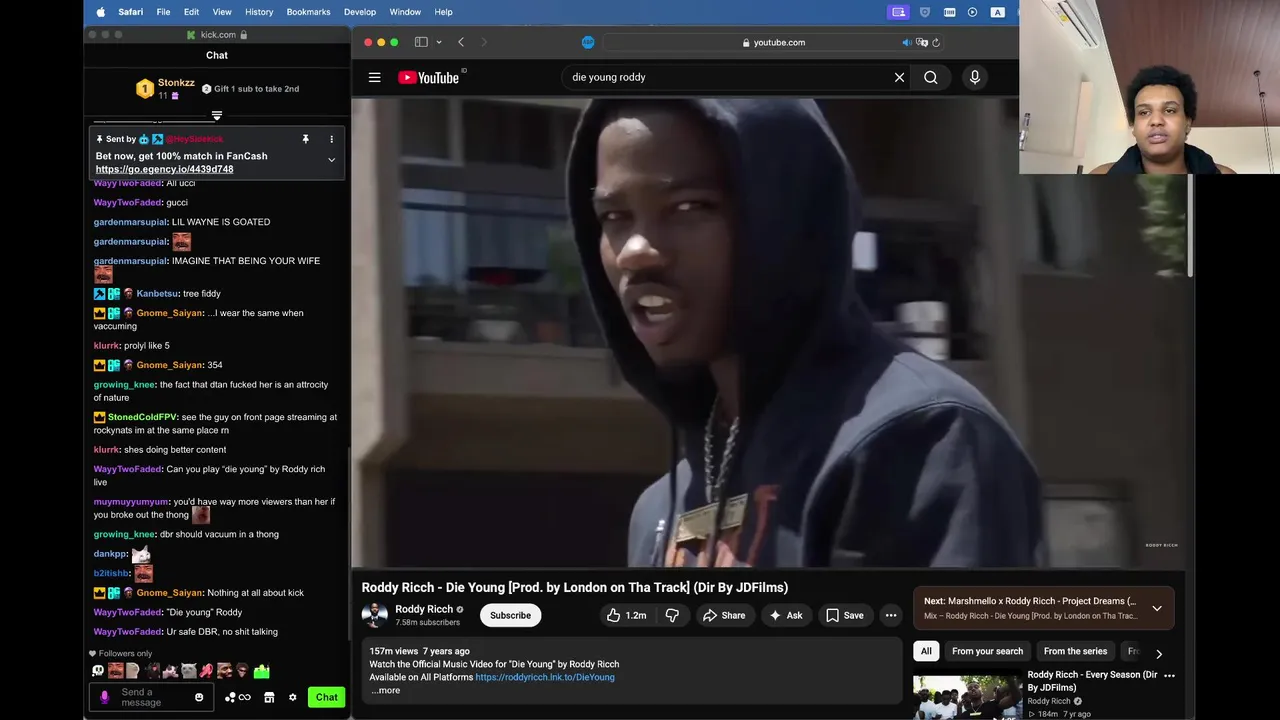Screen dimensions: 1280x720
Task: Open the pinned message options menu
Action: 331,139
